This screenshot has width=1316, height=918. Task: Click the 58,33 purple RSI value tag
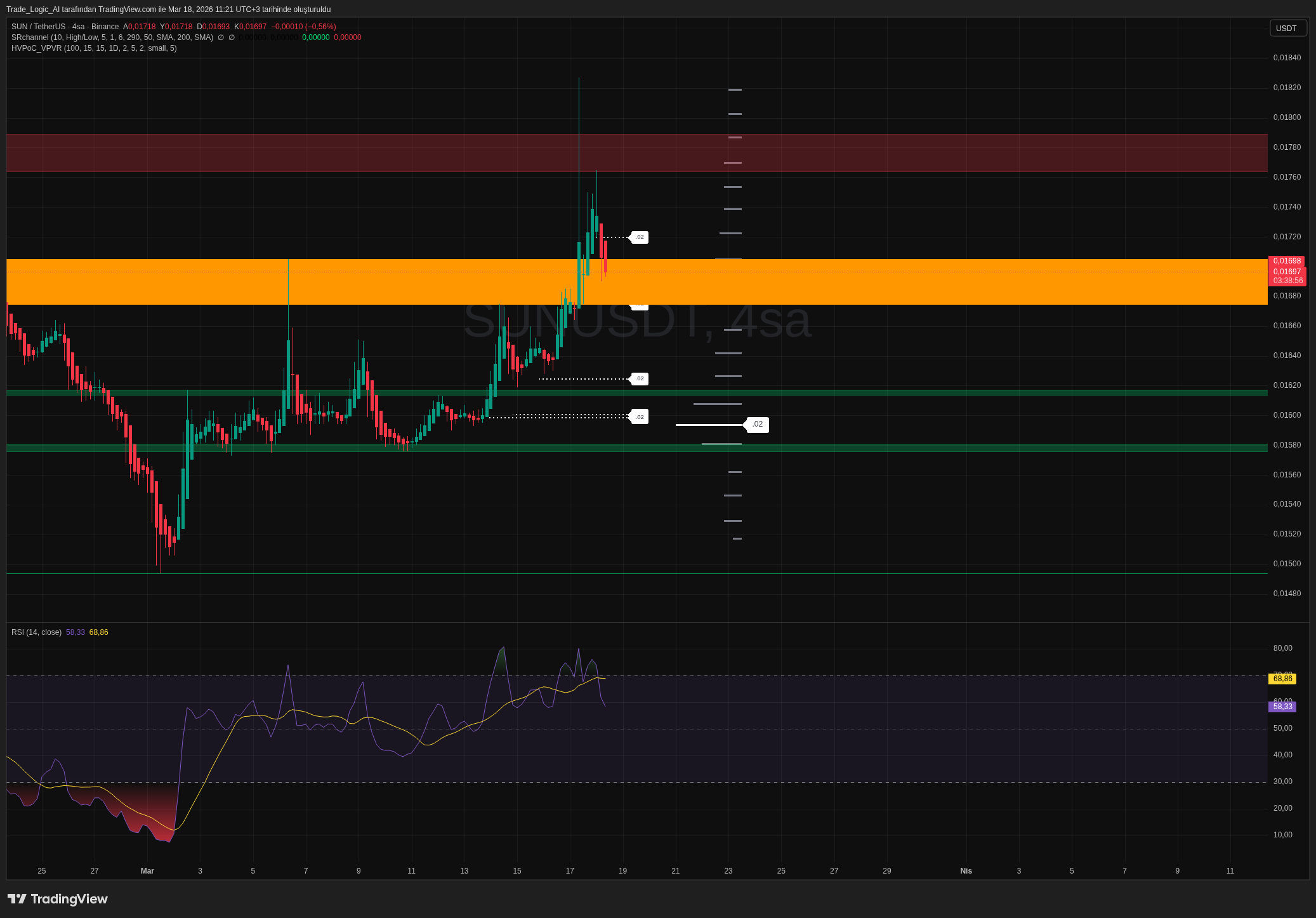click(x=1282, y=707)
